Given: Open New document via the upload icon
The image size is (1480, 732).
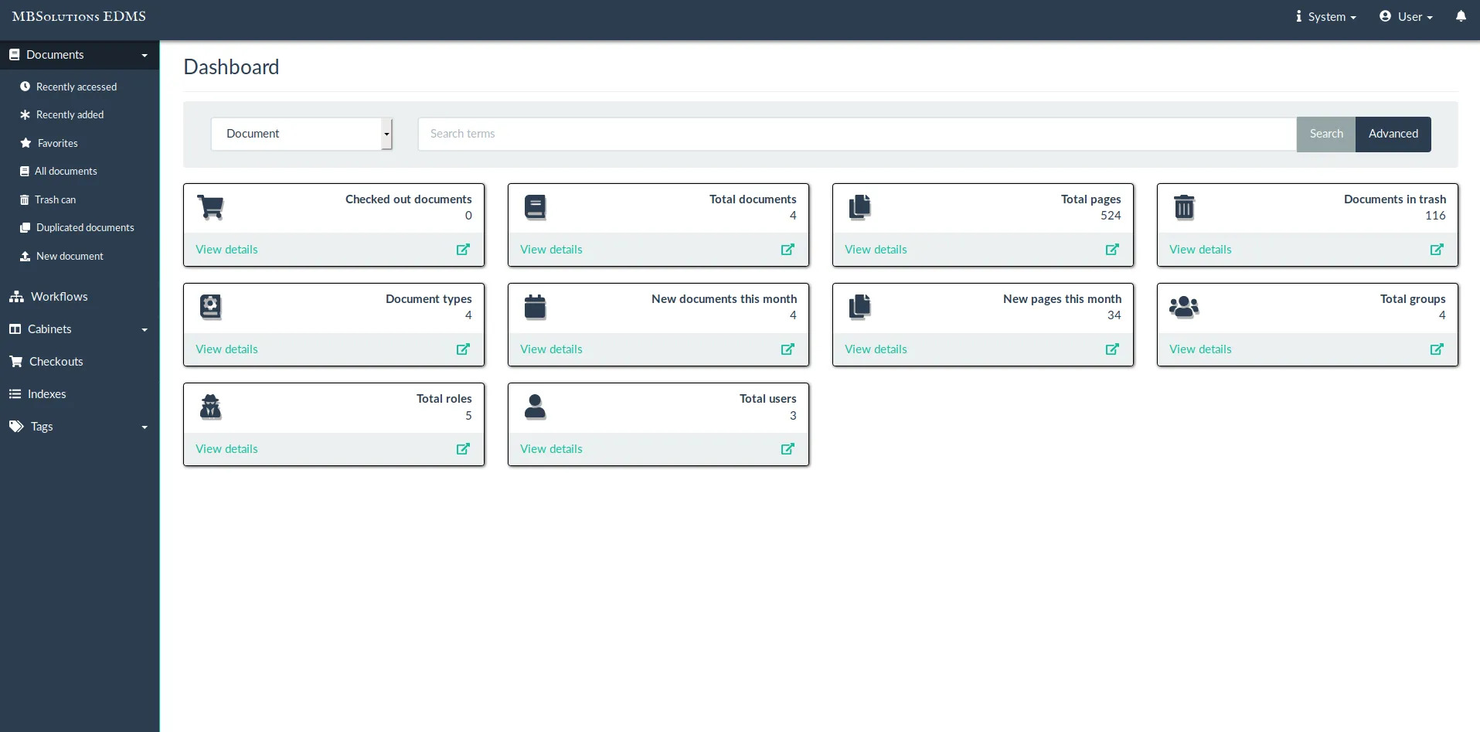Looking at the screenshot, I should (x=24, y=256).
